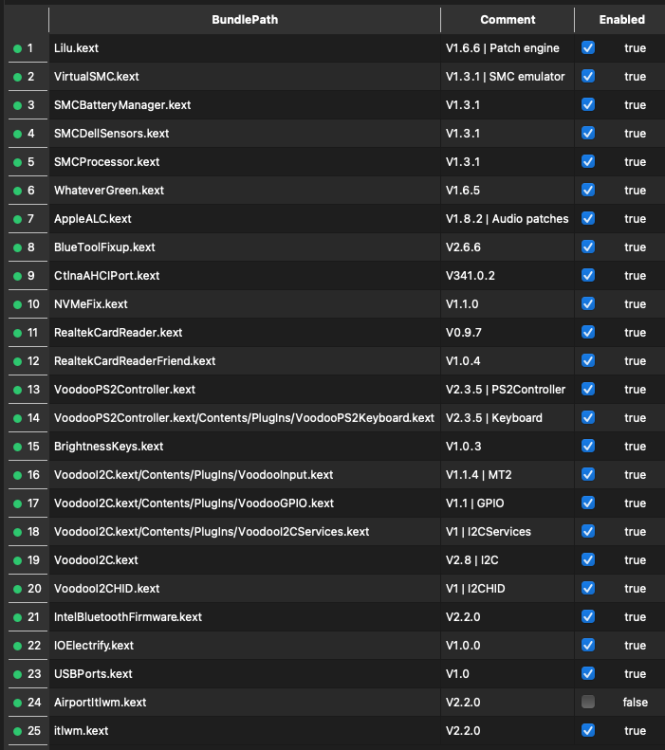Select VoodooPS2Controller.kext cell in row 13

pyautogui.click(x=244, y=389)
